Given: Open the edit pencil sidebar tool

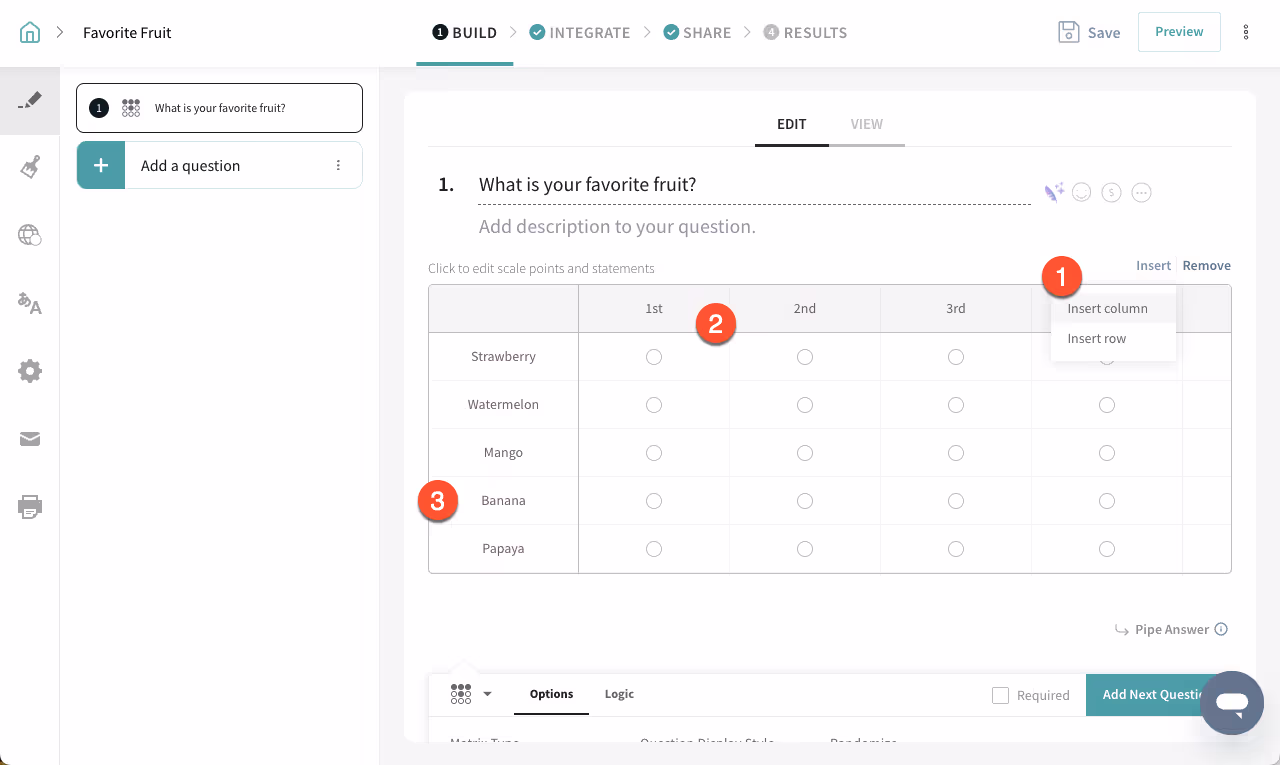Looking at the screenshot, I should pyautogui.click(x=30, y=101).
